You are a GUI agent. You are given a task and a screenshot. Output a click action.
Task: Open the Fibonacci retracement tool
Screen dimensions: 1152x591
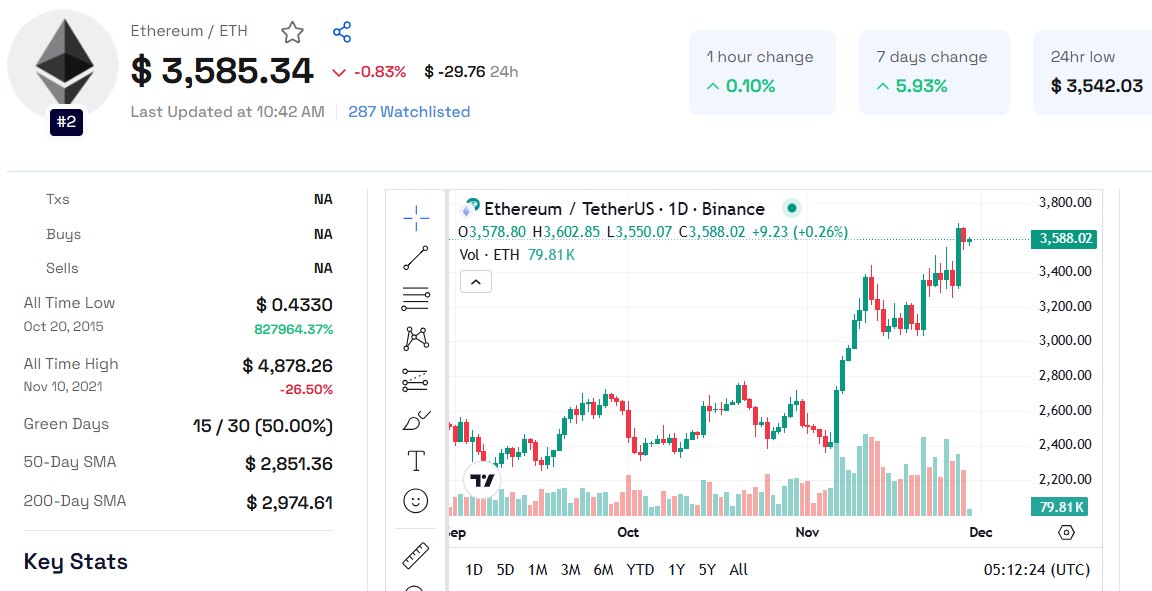click(x=416, y=299)
